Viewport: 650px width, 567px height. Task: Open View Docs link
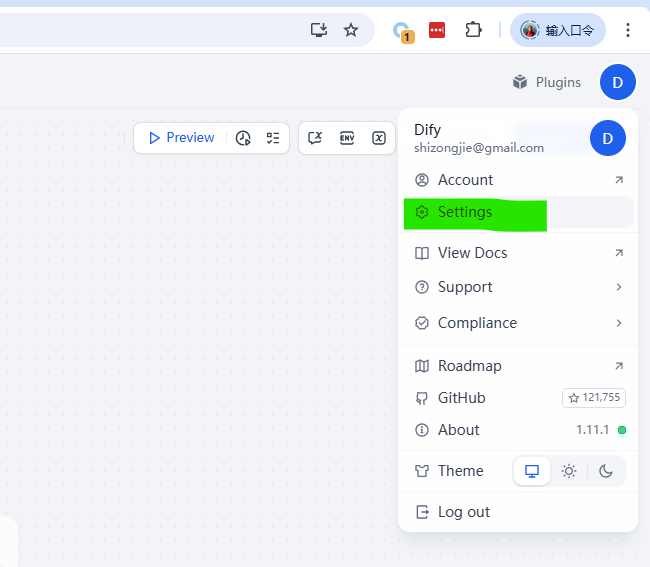pyautogui.click(x=518, y=253)
